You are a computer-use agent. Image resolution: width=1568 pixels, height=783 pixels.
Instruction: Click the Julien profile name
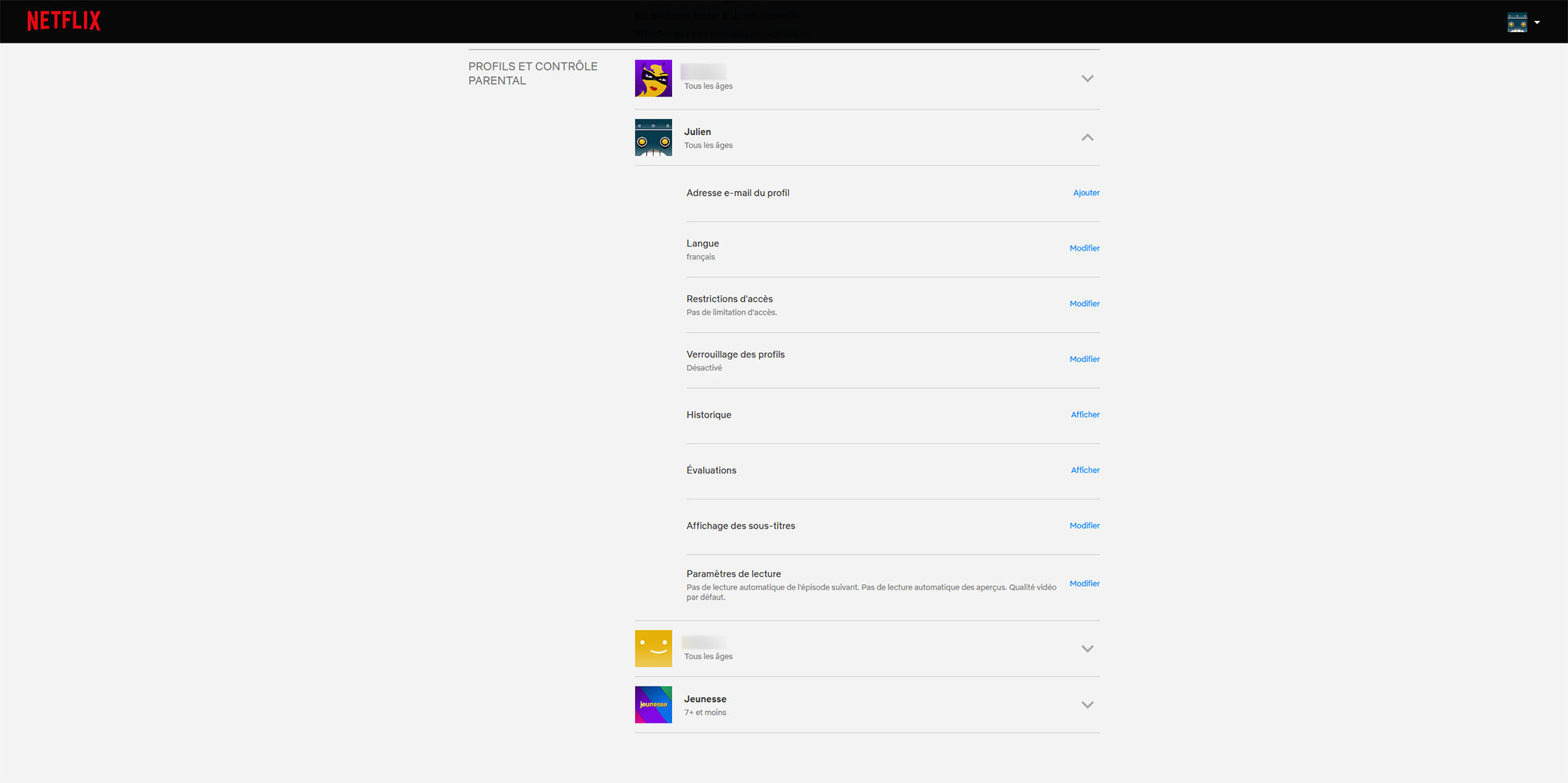[x=697, y=132]
